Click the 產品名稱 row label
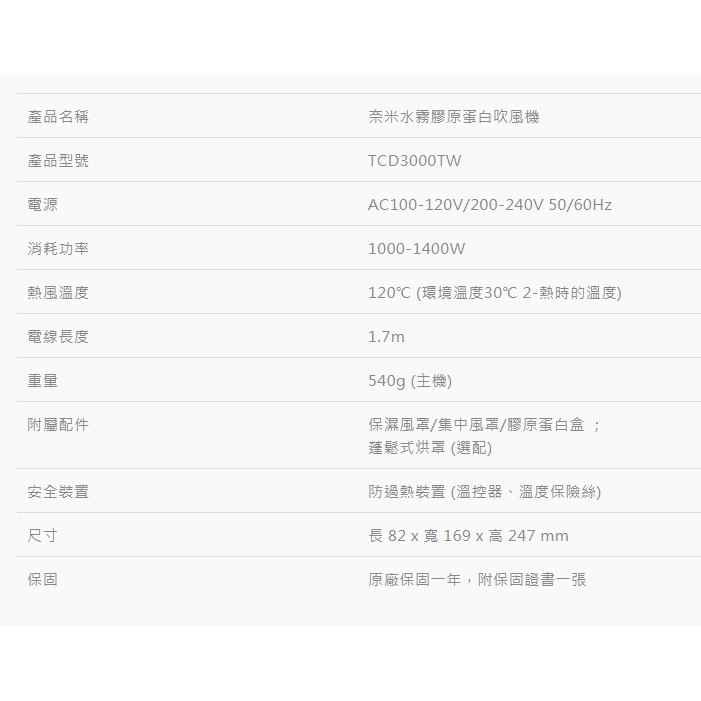This screenshot has width=701, height=701. click(58, 117)
